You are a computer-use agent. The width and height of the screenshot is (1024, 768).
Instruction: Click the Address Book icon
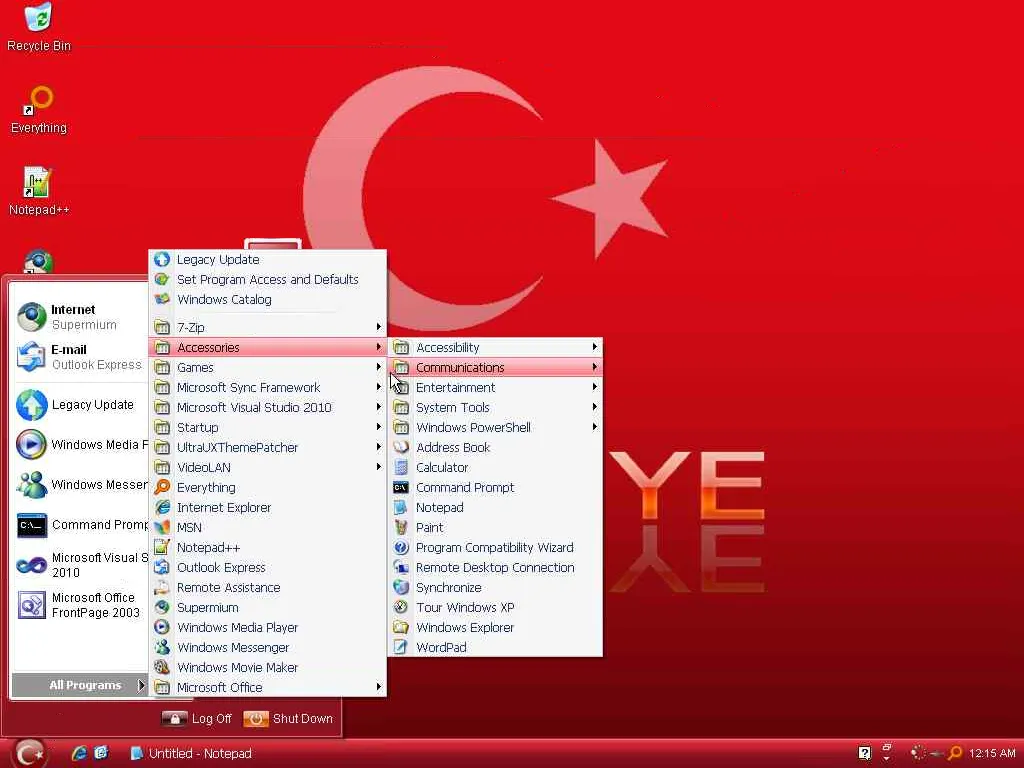(401, 447)
